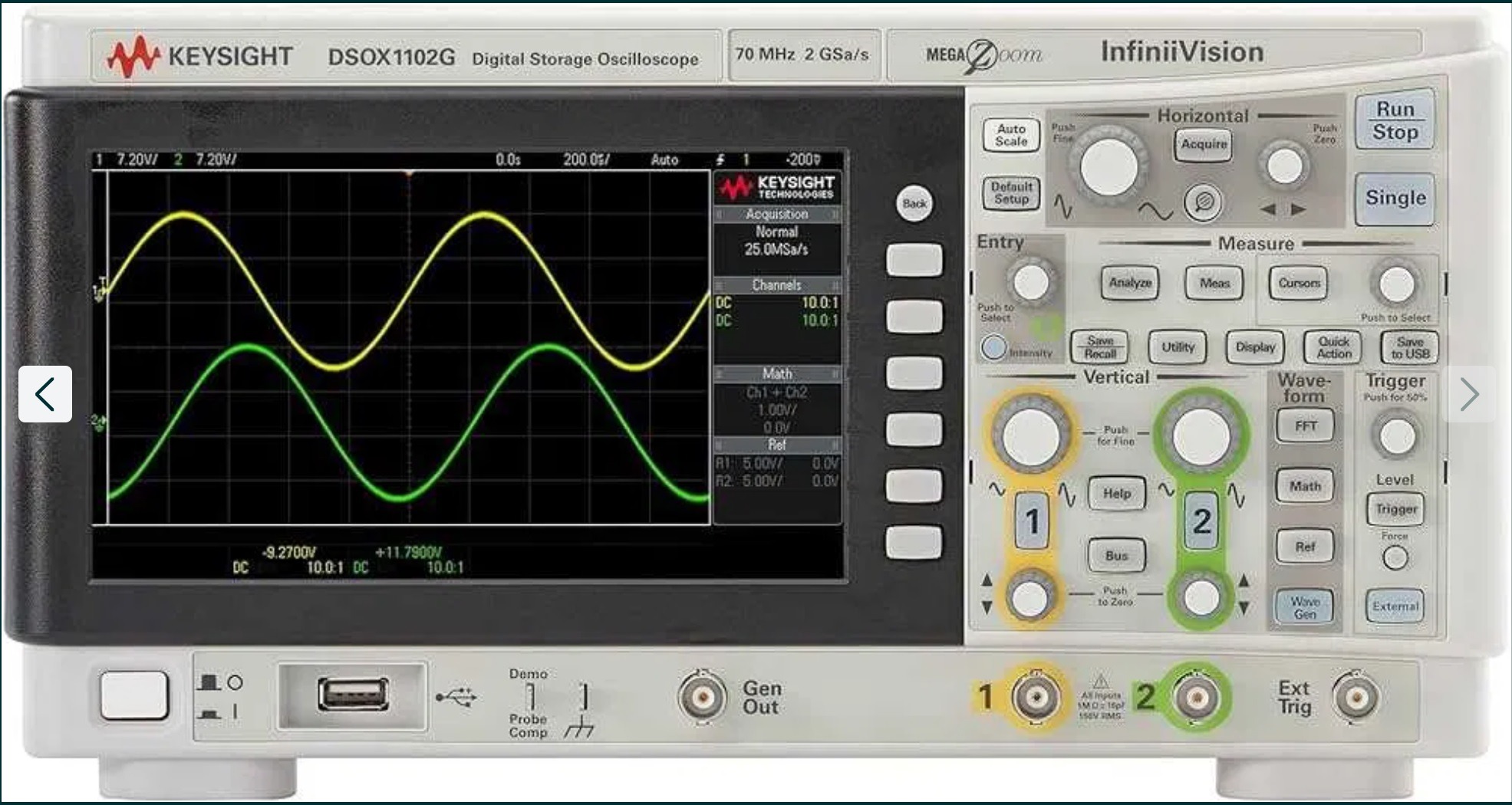
Task: Click the front USB port
Action: (353, 695)
